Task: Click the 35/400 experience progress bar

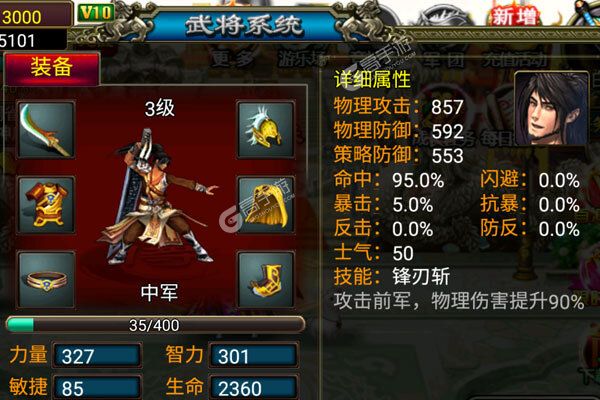Action: (x=155, y=325)
